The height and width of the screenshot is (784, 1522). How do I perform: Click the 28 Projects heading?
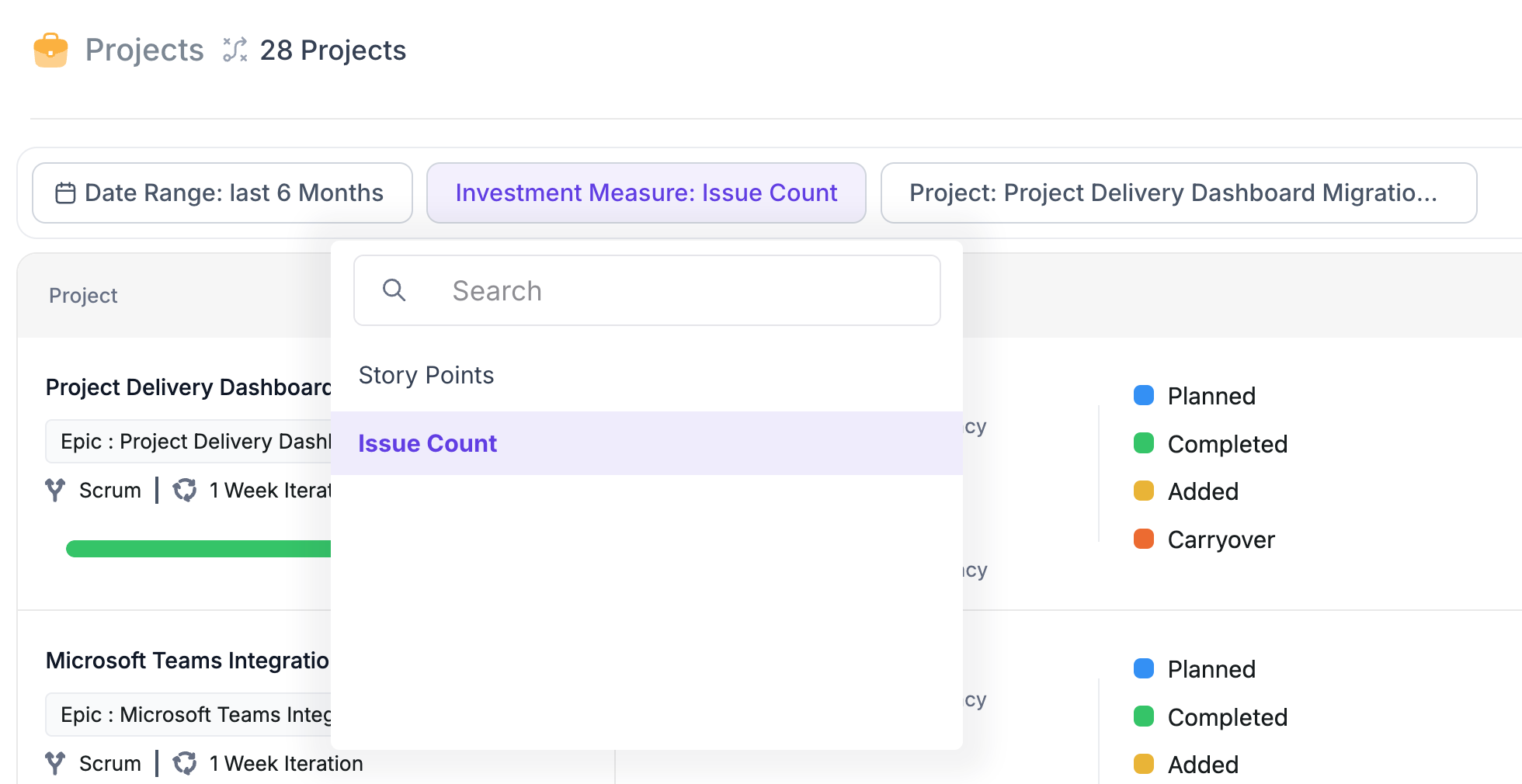(x=333, y=50)
